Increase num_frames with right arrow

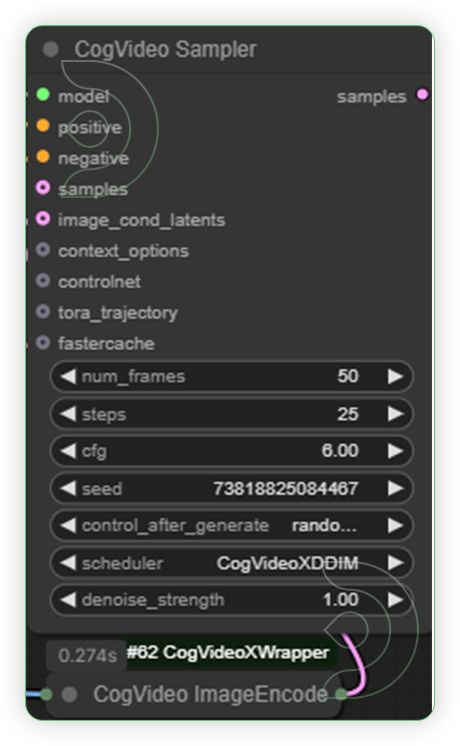395,376
